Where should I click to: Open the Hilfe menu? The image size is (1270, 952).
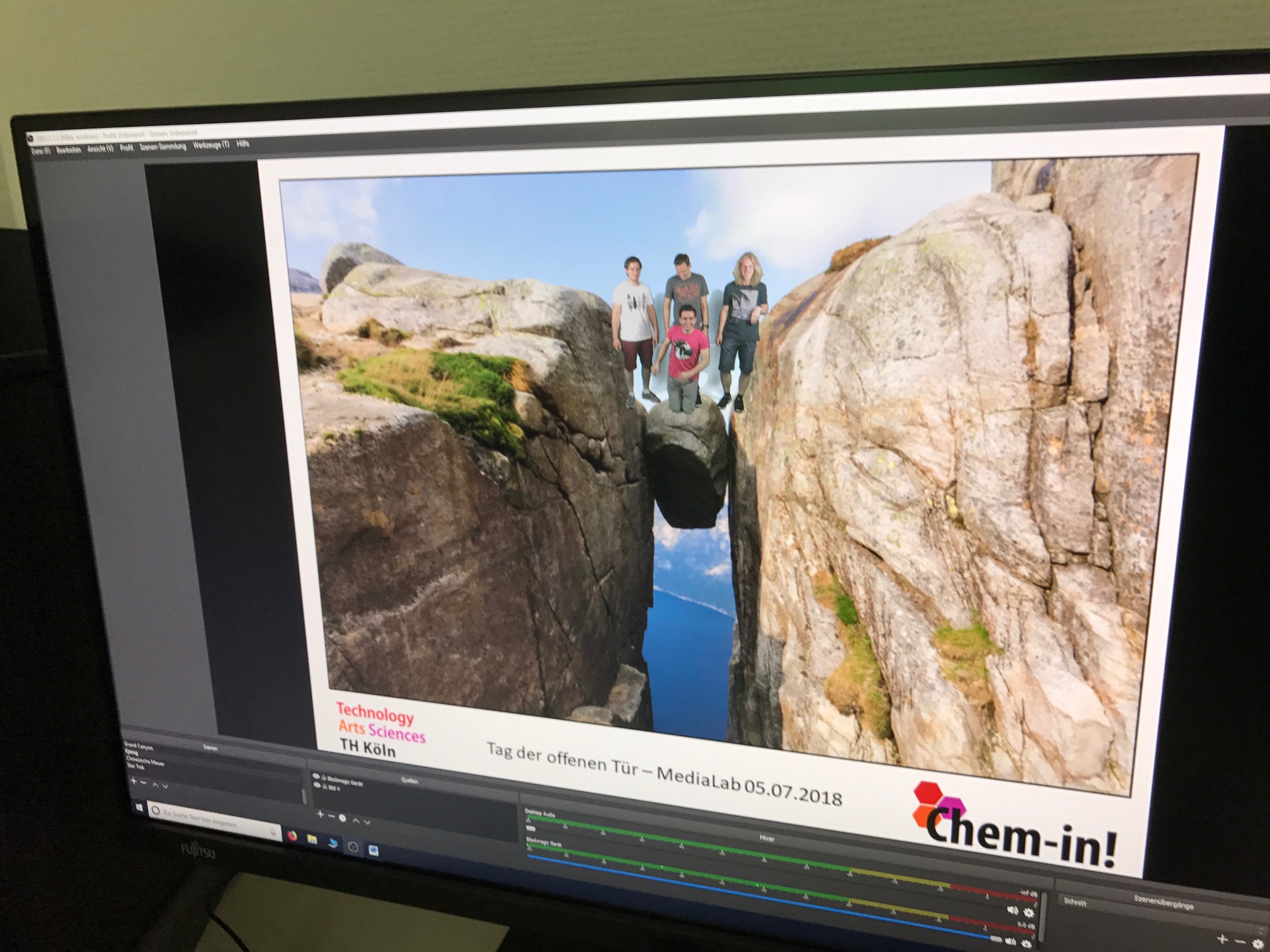pyautogui.click(x=243, y=144)
